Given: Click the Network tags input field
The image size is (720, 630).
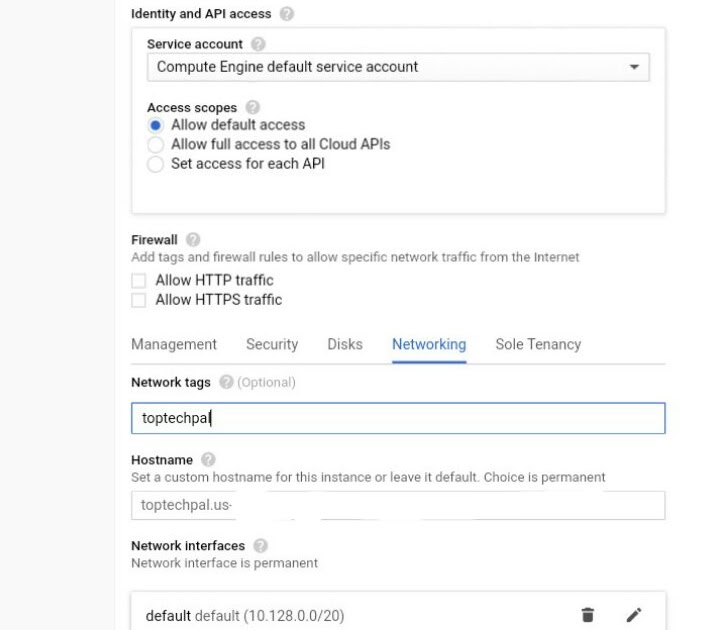Looking at the screenshot, I should [398, 418].
